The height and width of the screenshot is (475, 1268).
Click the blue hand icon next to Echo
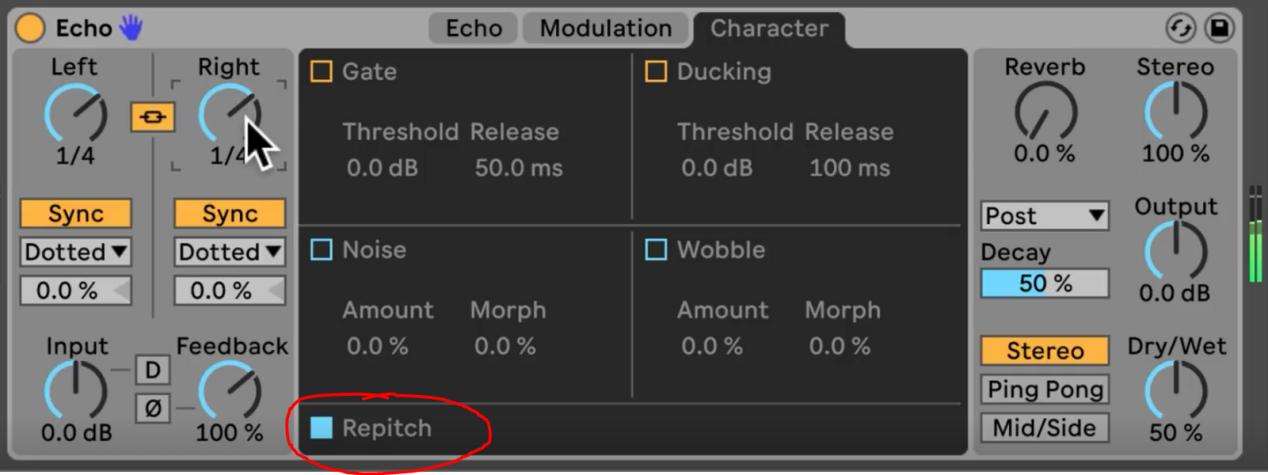(131, 28)
